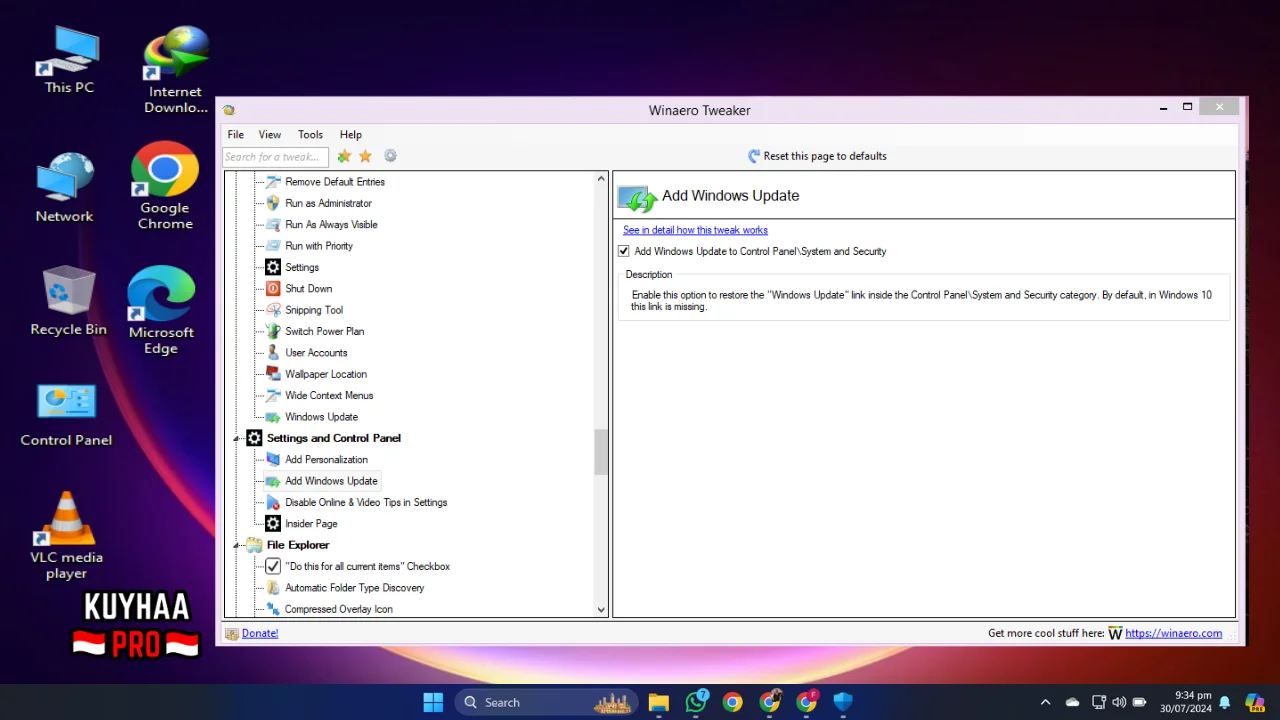The height and width of the screenshot is (720, 1280).
Task: Click the Shut Down tree icon
Action: click(273, 289)
